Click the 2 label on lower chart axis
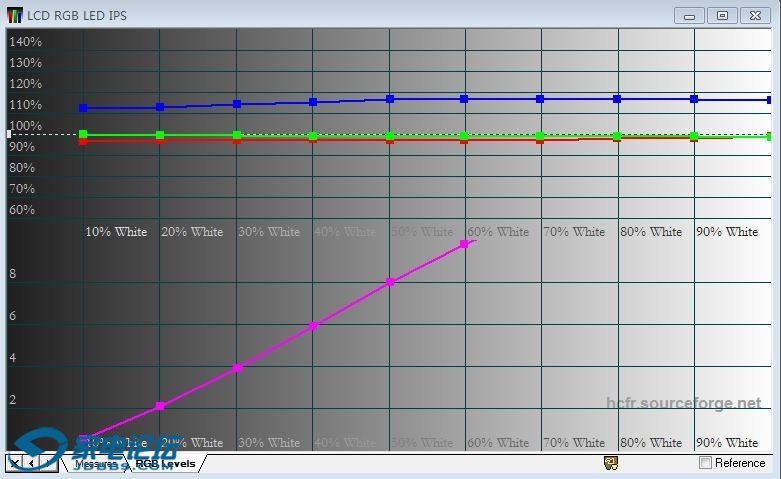Screen dimensions: 781x479 (12, 400)
